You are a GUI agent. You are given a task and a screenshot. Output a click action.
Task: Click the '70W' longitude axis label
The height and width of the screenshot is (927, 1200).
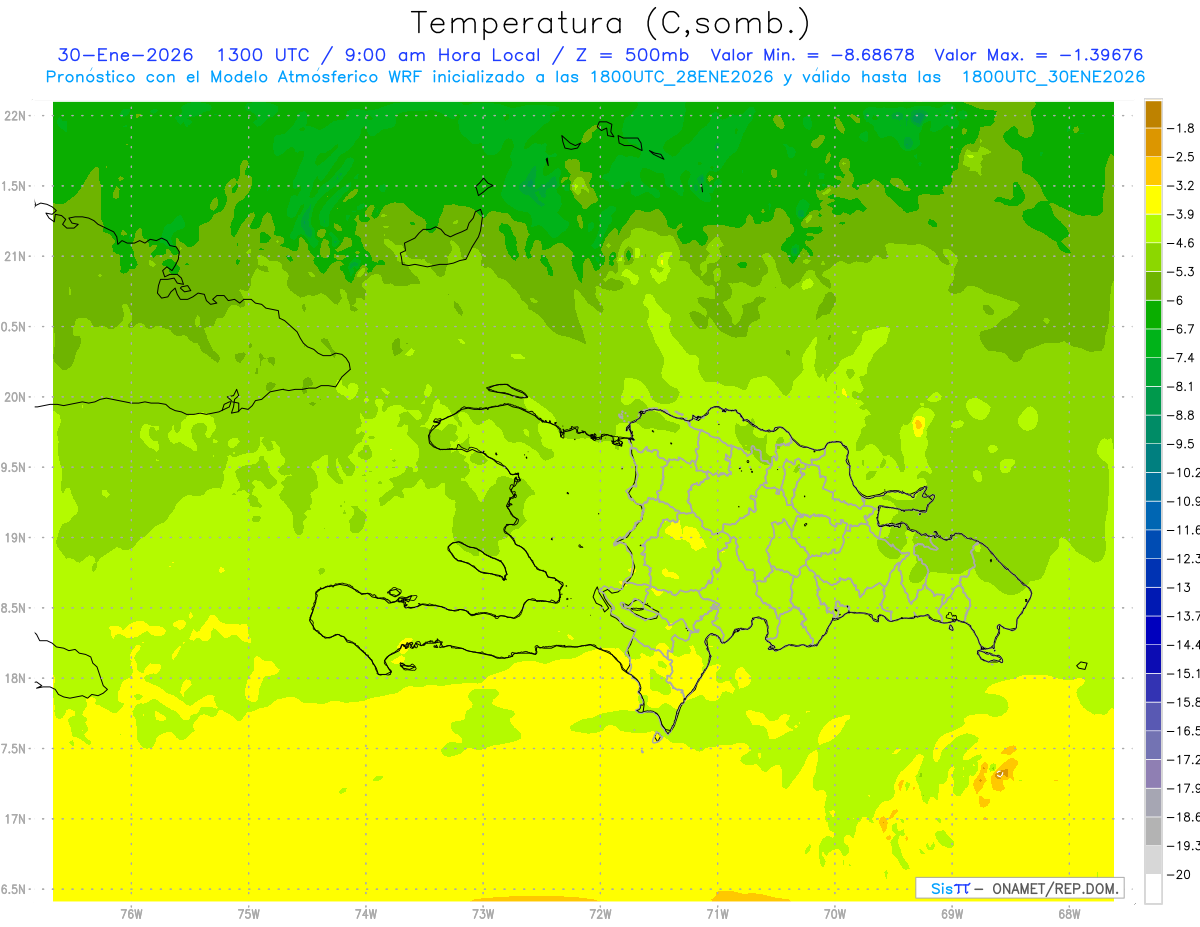(835, 914)
